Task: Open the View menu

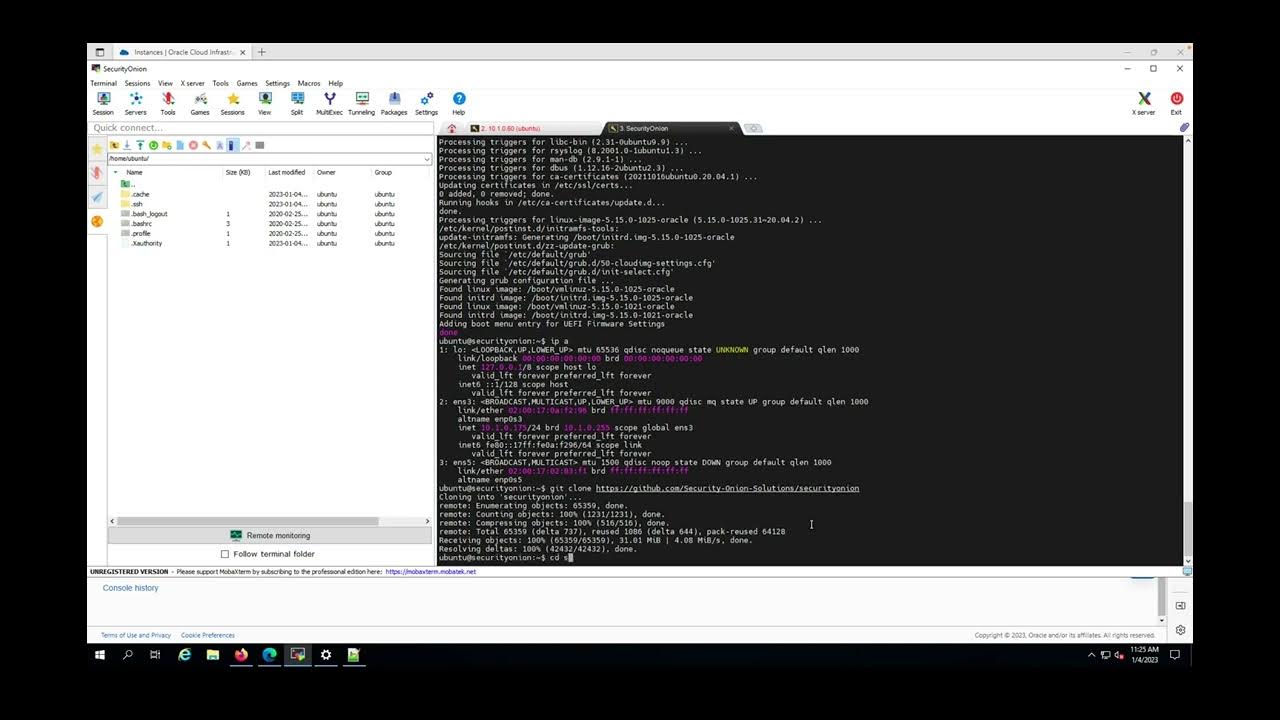Action: (x=165, y=83)
